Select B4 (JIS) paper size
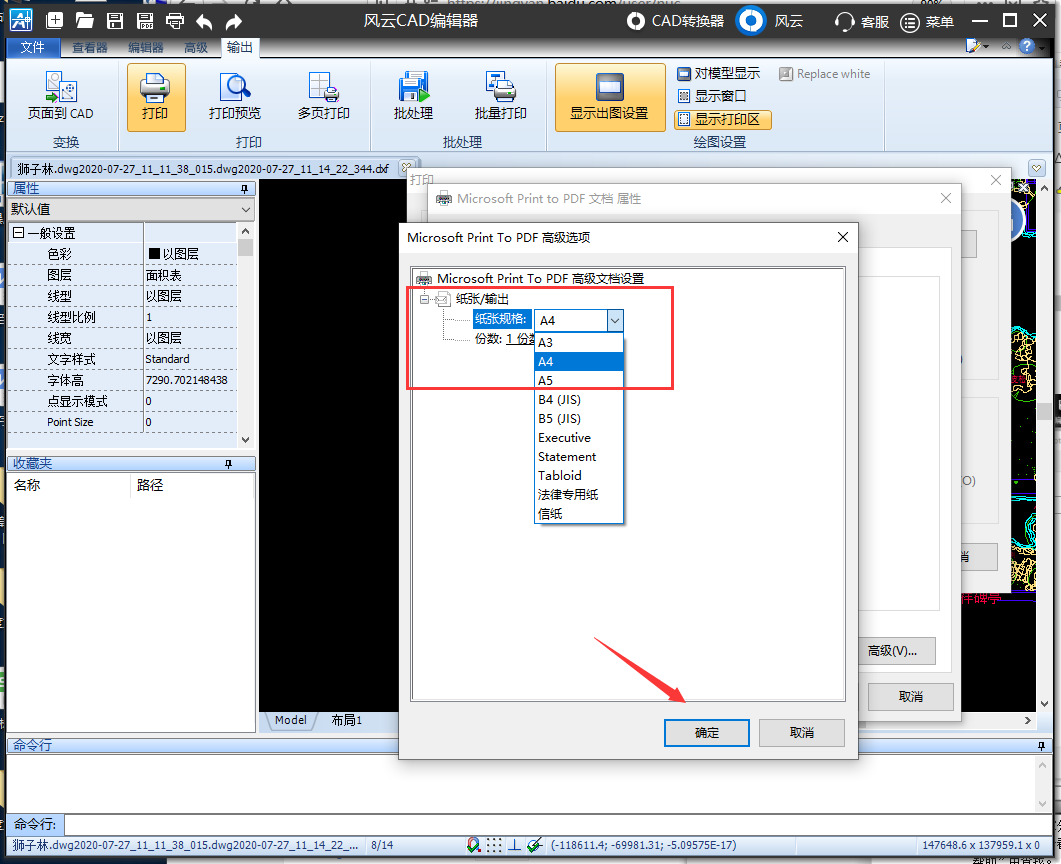Viewport: 1061px width, 864px height. [579, 399]
